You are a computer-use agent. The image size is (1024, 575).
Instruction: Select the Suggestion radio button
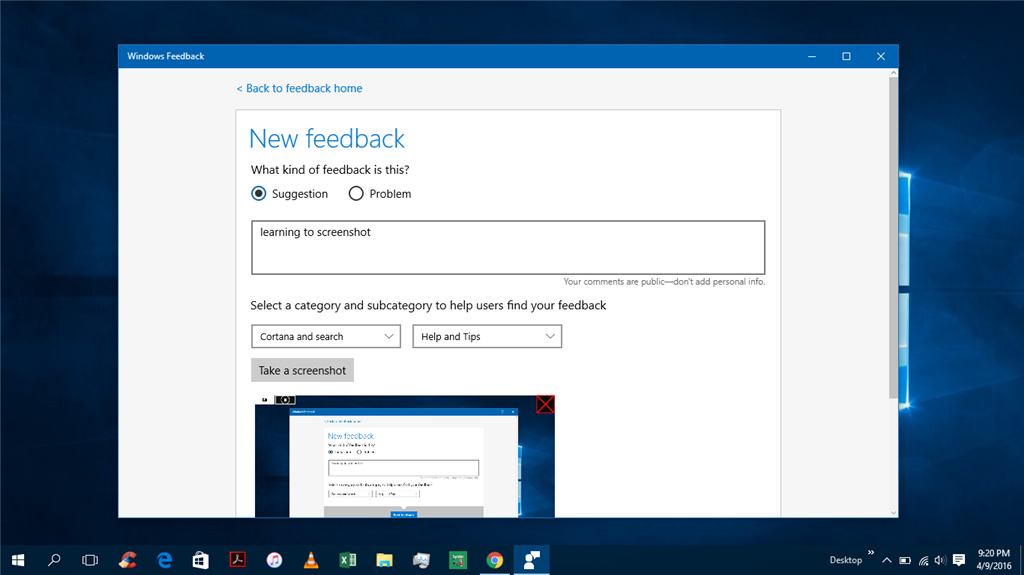[259, 193]
